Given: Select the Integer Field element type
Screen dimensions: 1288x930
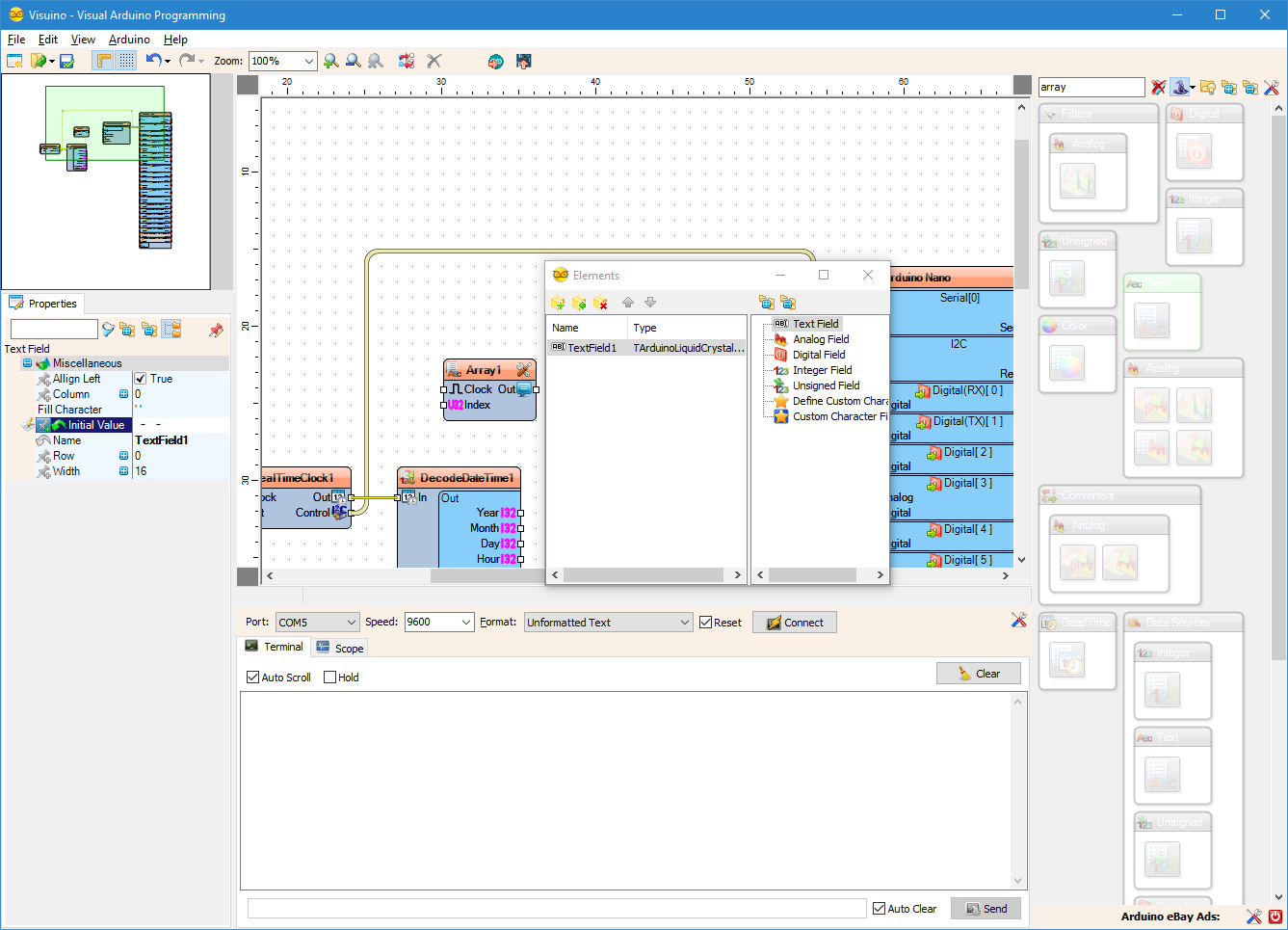Looking at the screenshot, I should point(822,370).
